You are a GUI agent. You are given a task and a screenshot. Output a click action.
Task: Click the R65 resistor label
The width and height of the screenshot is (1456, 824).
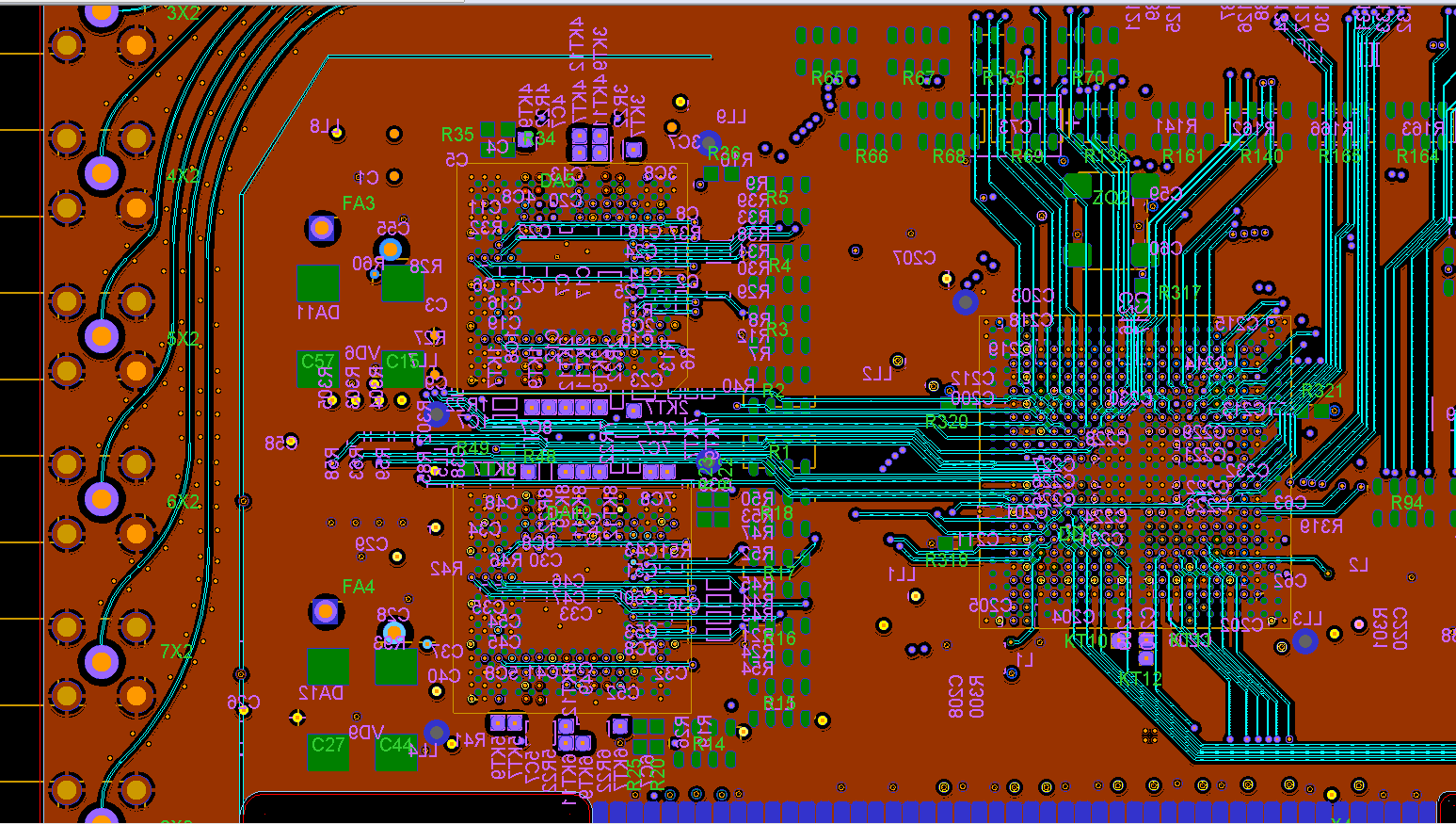pos(827,78)
